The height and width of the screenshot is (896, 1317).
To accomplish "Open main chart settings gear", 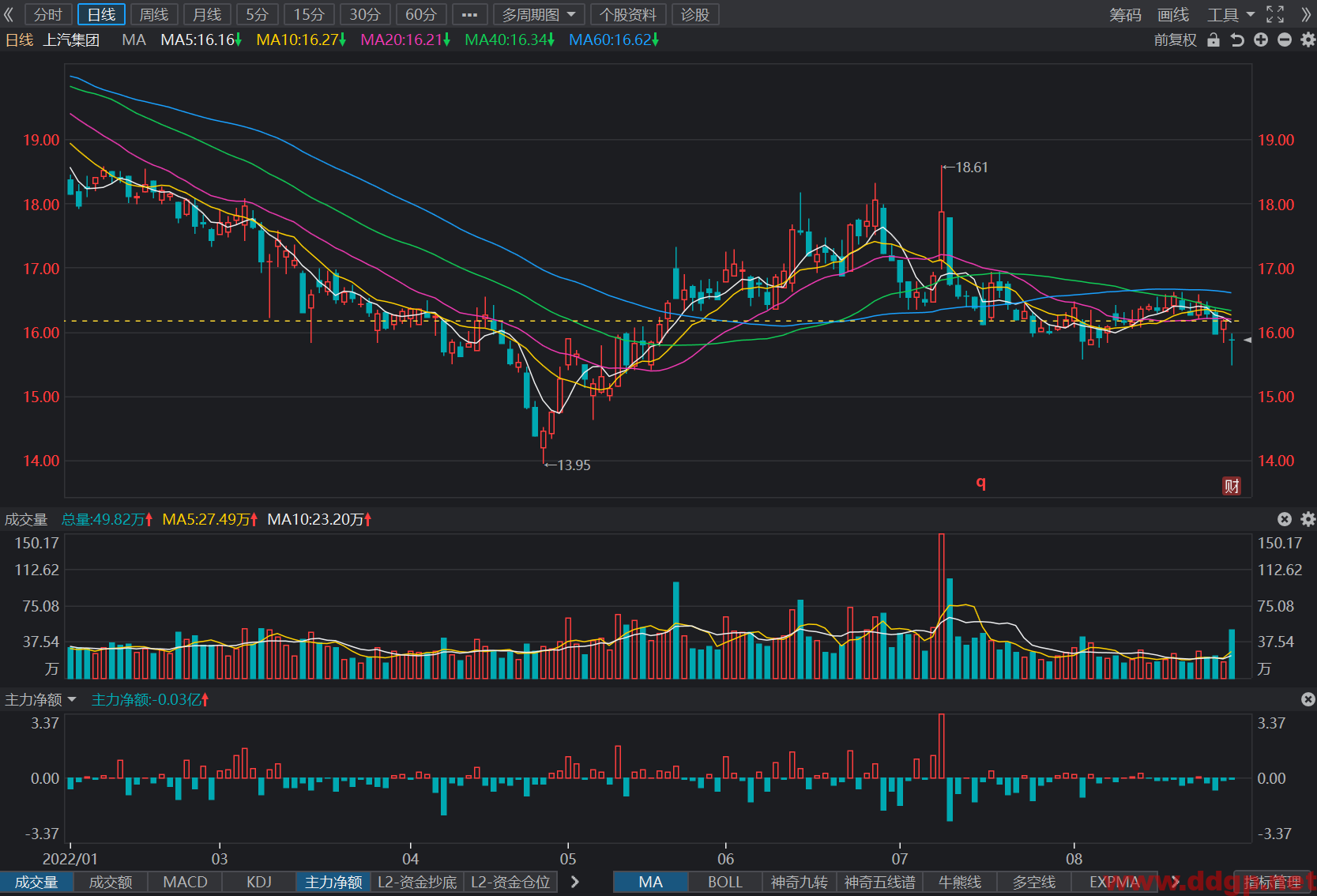I will (1308, 40).
